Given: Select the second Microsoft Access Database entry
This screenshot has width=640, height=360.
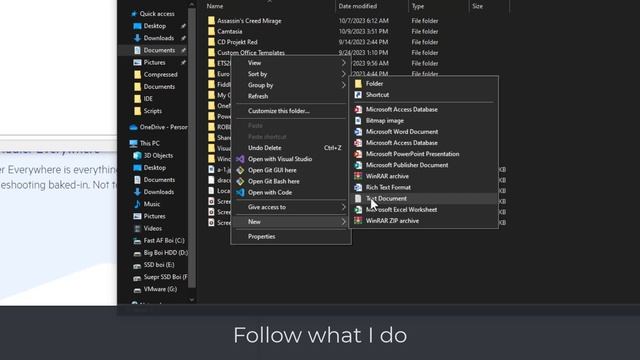Looking at the screenshot, I should pyautogui.click(x=423, y=143).
